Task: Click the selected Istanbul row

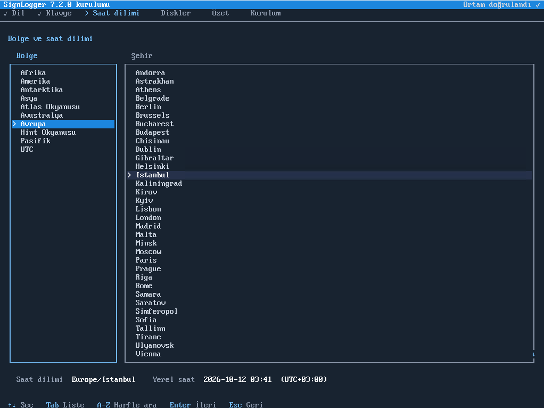Action: [330, 175]
